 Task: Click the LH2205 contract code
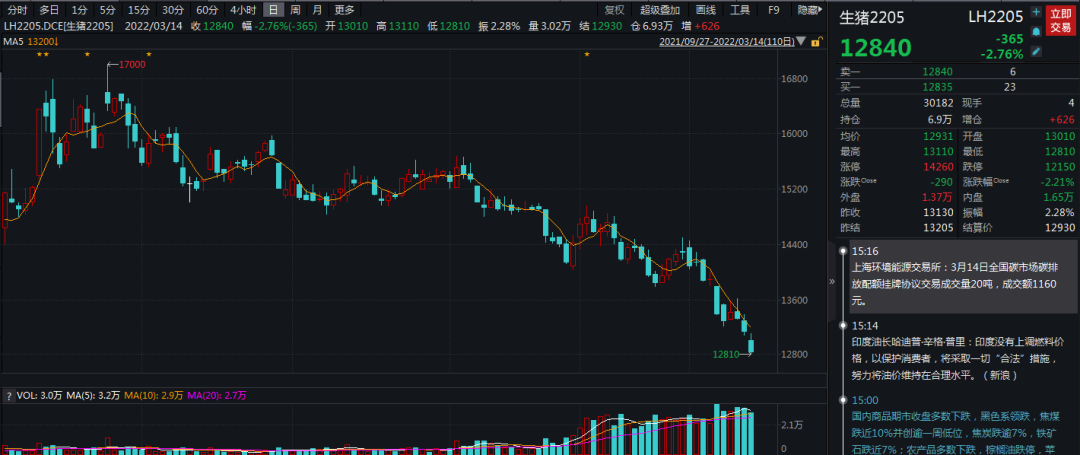(994, 16)
